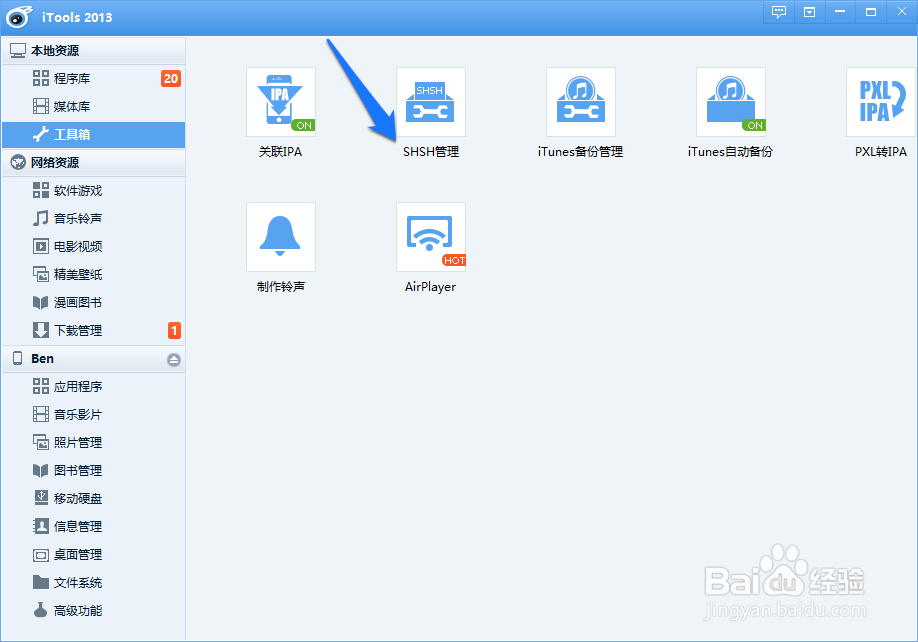Click the 关联IPA text label
The image size is (918, 642).
(x=280, y=152)
